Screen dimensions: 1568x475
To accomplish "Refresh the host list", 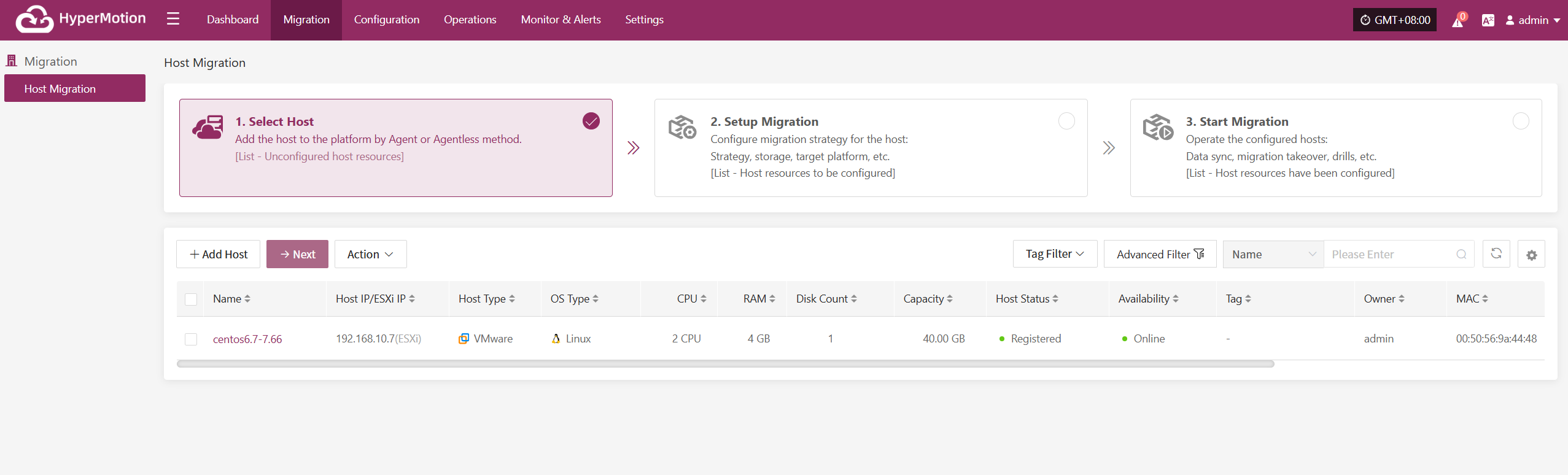I will click(1496, 254).
